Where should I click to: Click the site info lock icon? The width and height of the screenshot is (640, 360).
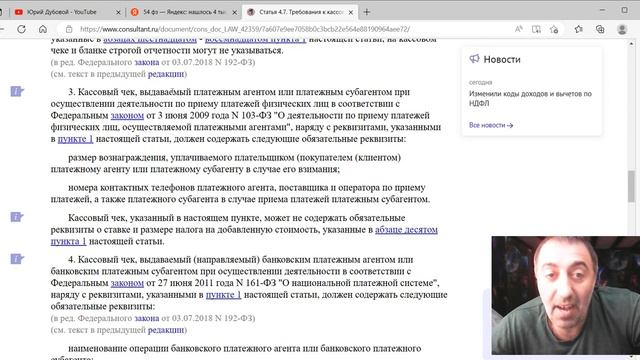click(x=69, y=29)
